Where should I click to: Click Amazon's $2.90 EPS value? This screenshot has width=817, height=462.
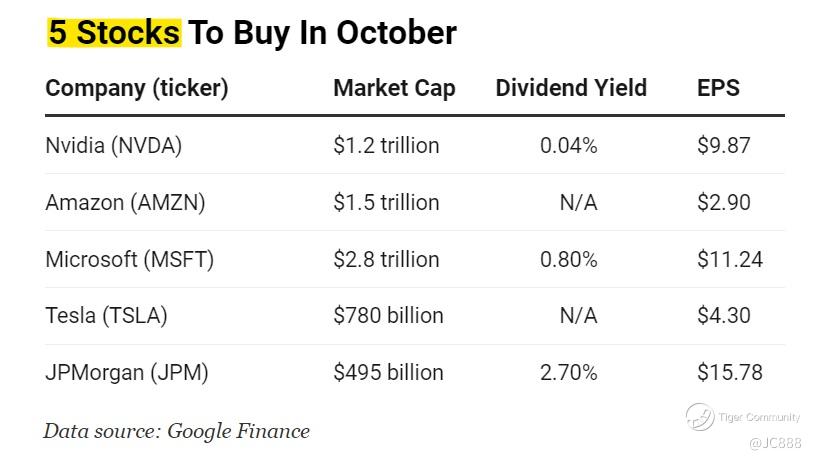pos(724,203)
